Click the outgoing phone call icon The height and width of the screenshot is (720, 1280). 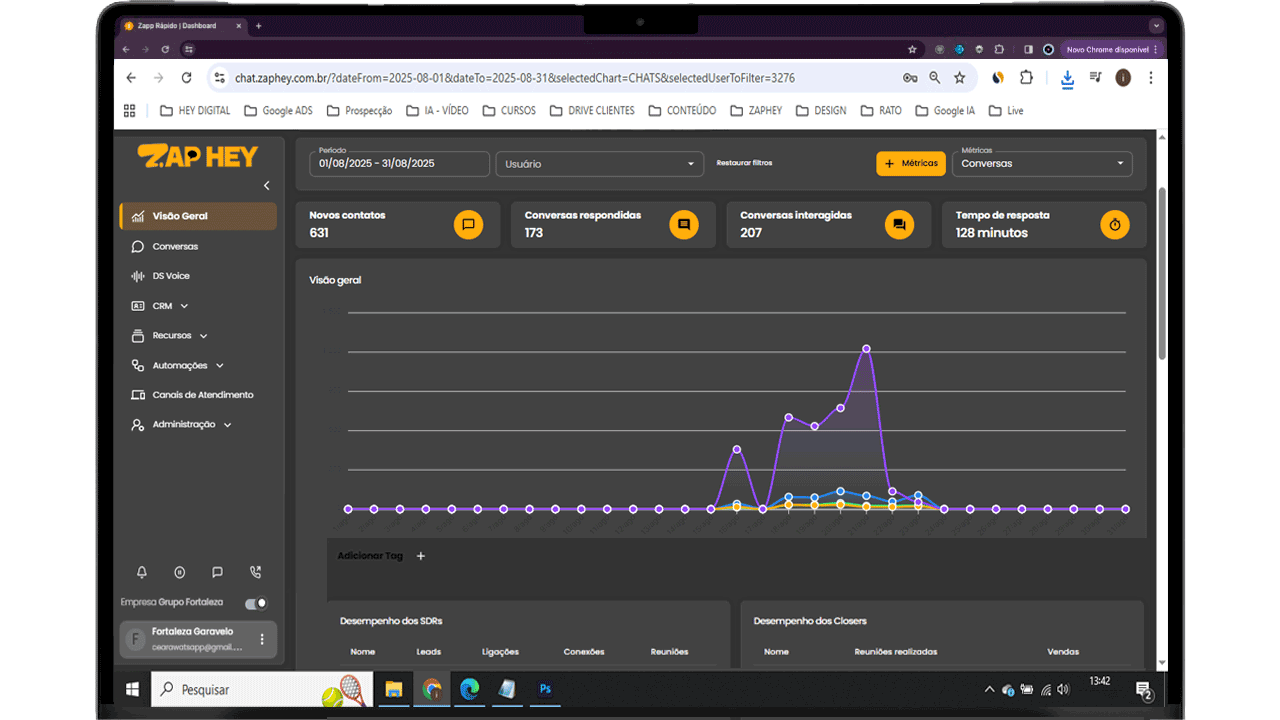(256, 573)
